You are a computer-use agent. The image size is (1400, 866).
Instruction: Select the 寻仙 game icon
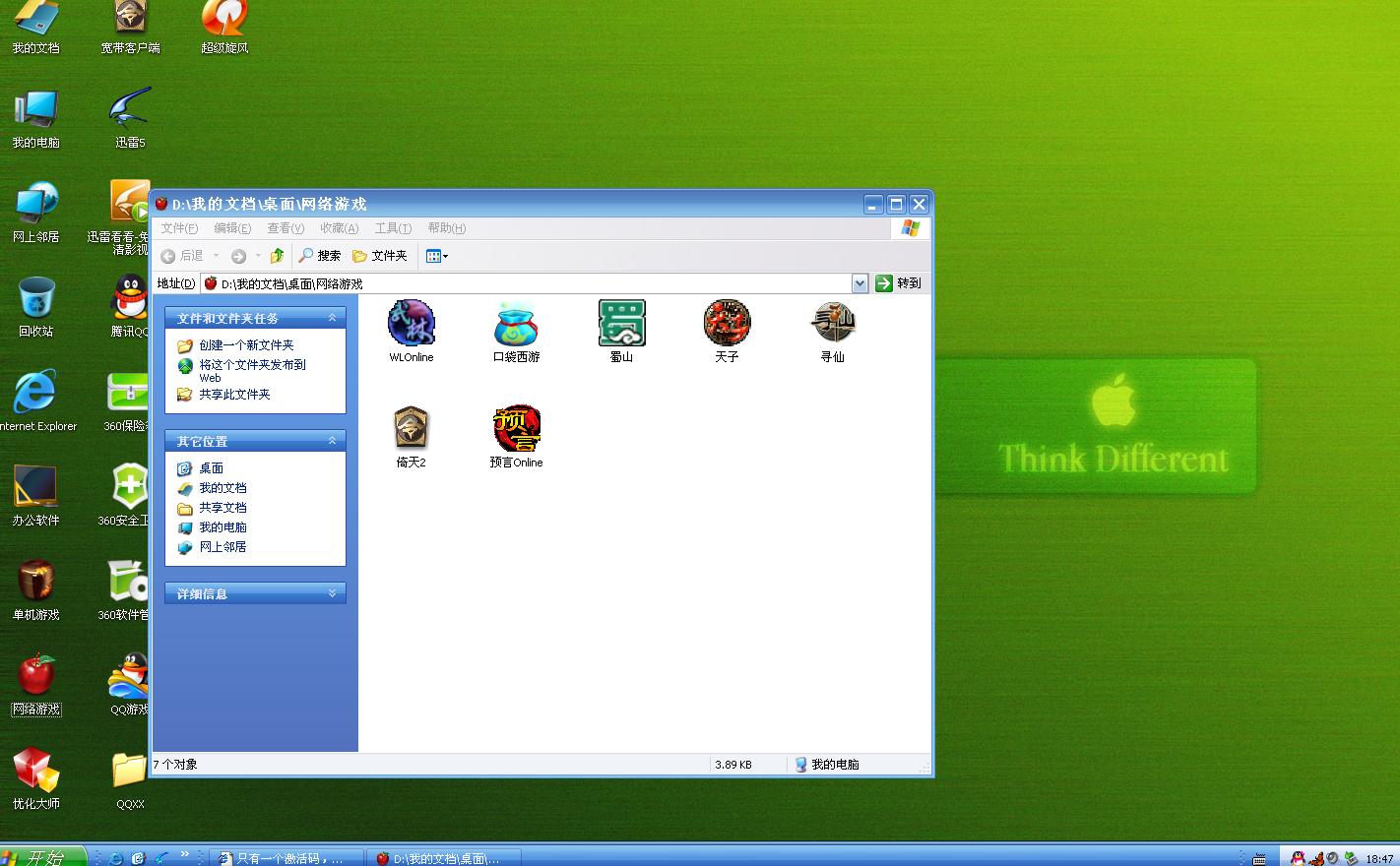tap(832, 324)
